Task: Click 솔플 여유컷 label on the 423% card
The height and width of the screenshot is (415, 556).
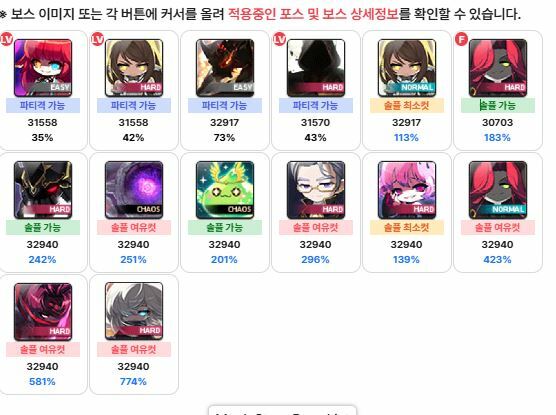Action: pyautogui.click(x=498, y=227)
